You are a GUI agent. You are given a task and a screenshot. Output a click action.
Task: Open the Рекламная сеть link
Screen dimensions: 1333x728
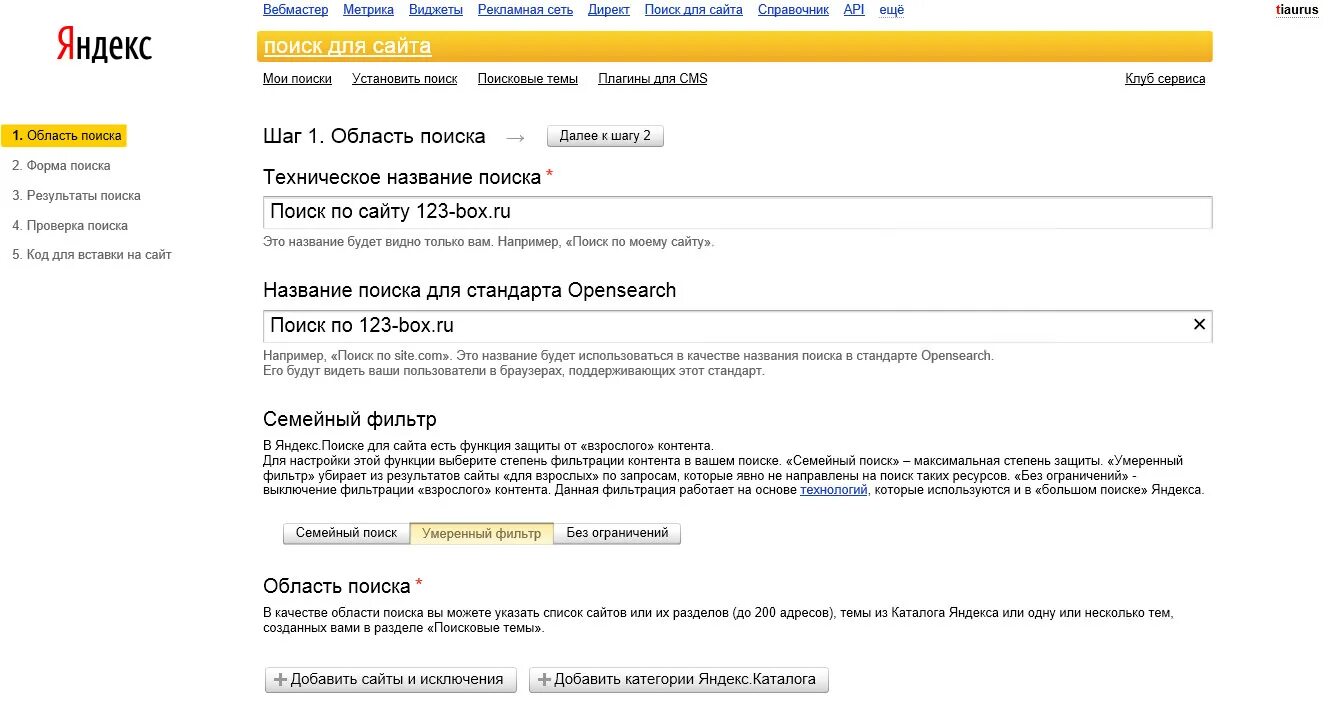pyautogui.click(x=526, y=10)
